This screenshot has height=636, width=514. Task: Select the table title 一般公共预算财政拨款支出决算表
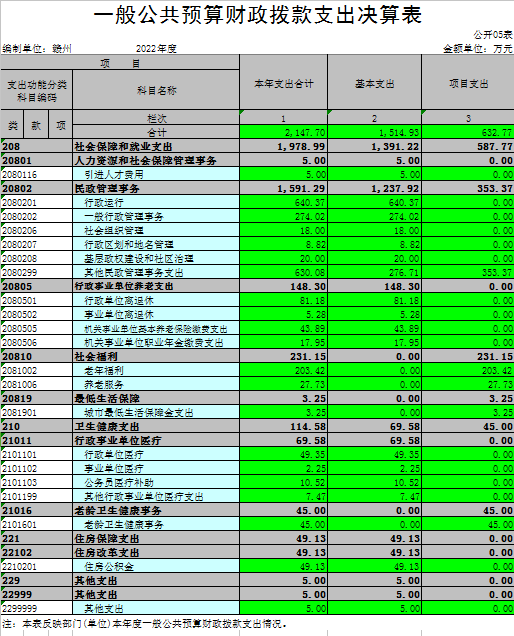coord(258,15)
